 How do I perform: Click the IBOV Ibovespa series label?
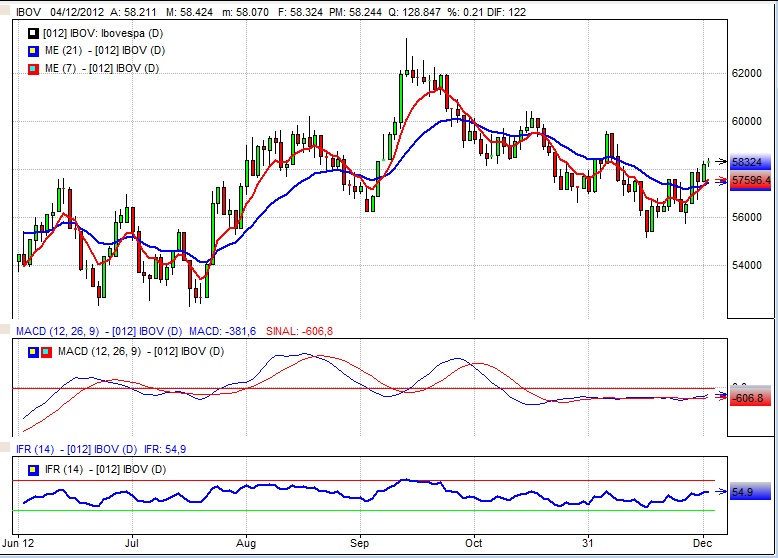[x=97, y=35]
